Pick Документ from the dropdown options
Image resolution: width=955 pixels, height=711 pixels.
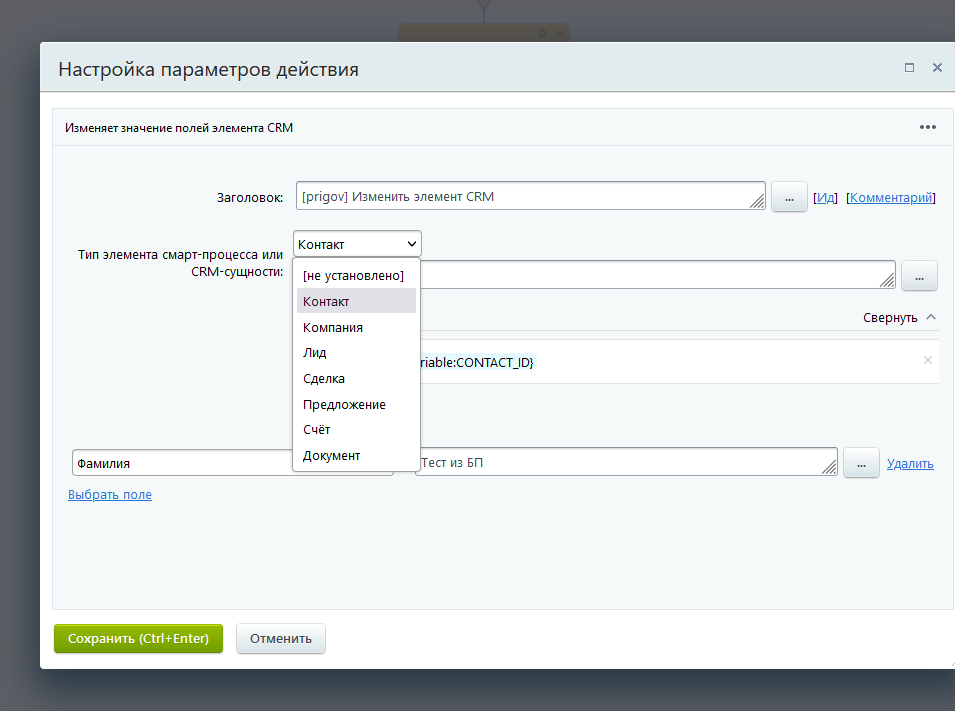pyautogui.click(x=332, y=456)
